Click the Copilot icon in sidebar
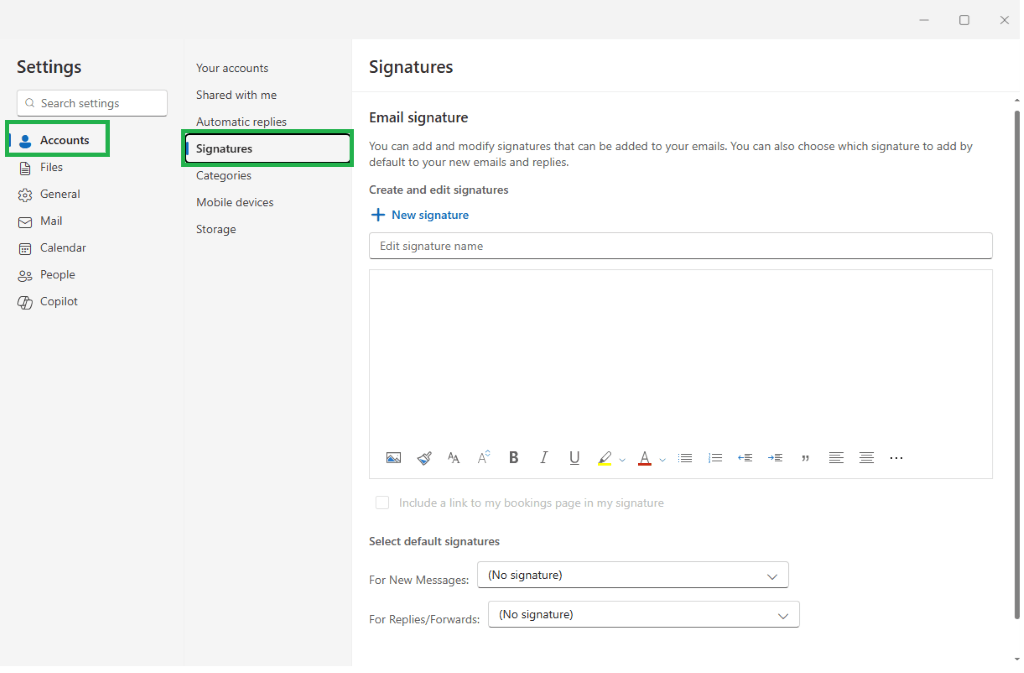Screen dimensions: 1024x673 coord(25,303)
